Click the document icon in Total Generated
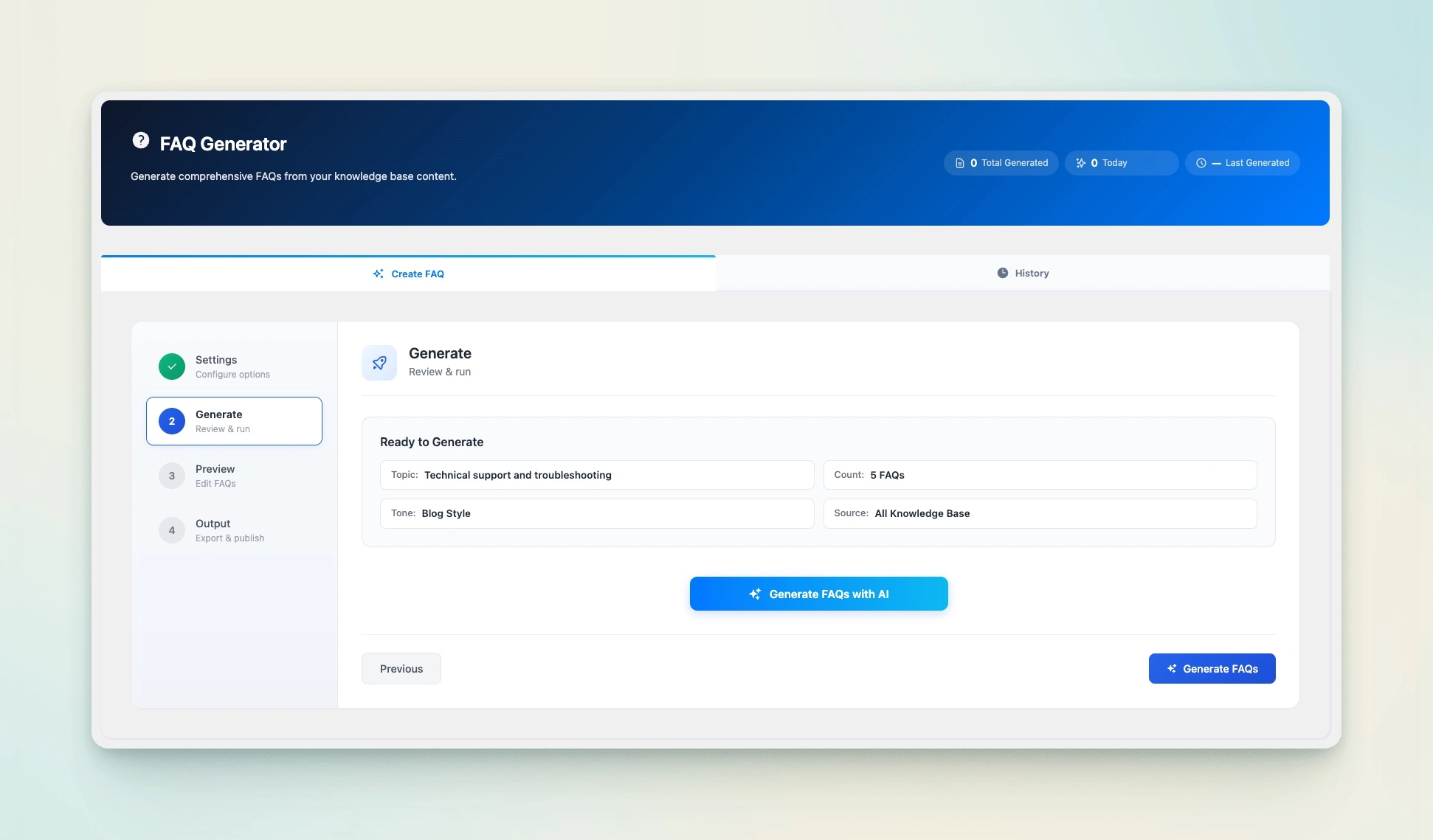The image size is (1433, 840). point(959,163)
